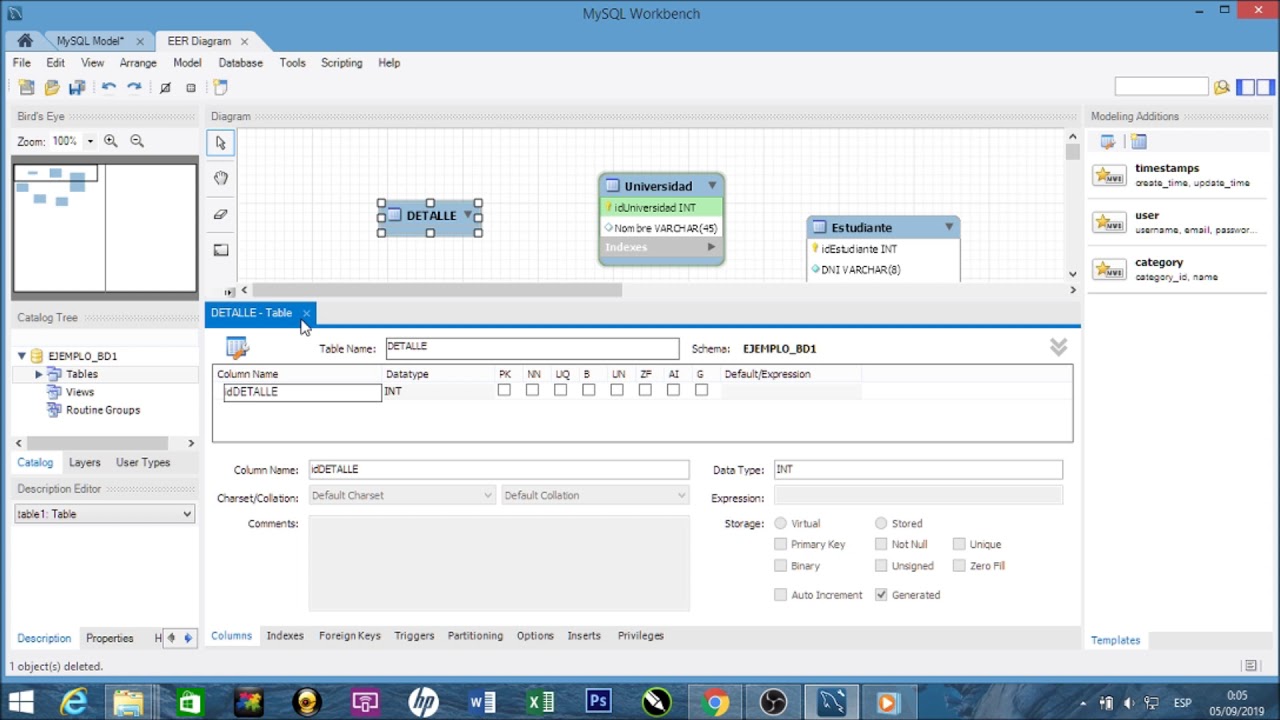
Task: Click the Bird's Eye diagram thumbnail
Action: [105, 228]
